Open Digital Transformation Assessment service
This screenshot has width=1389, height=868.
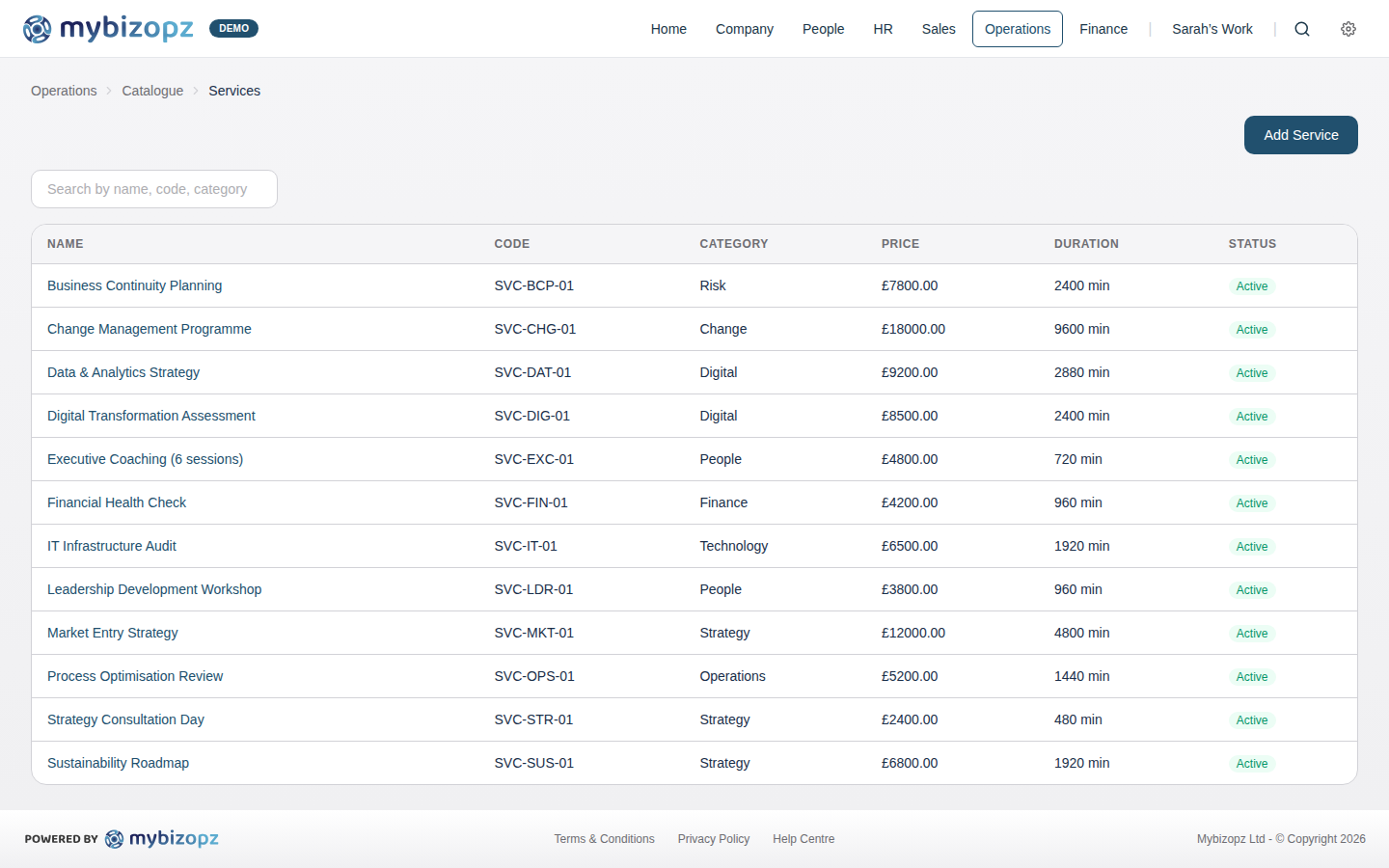(151, 416)
